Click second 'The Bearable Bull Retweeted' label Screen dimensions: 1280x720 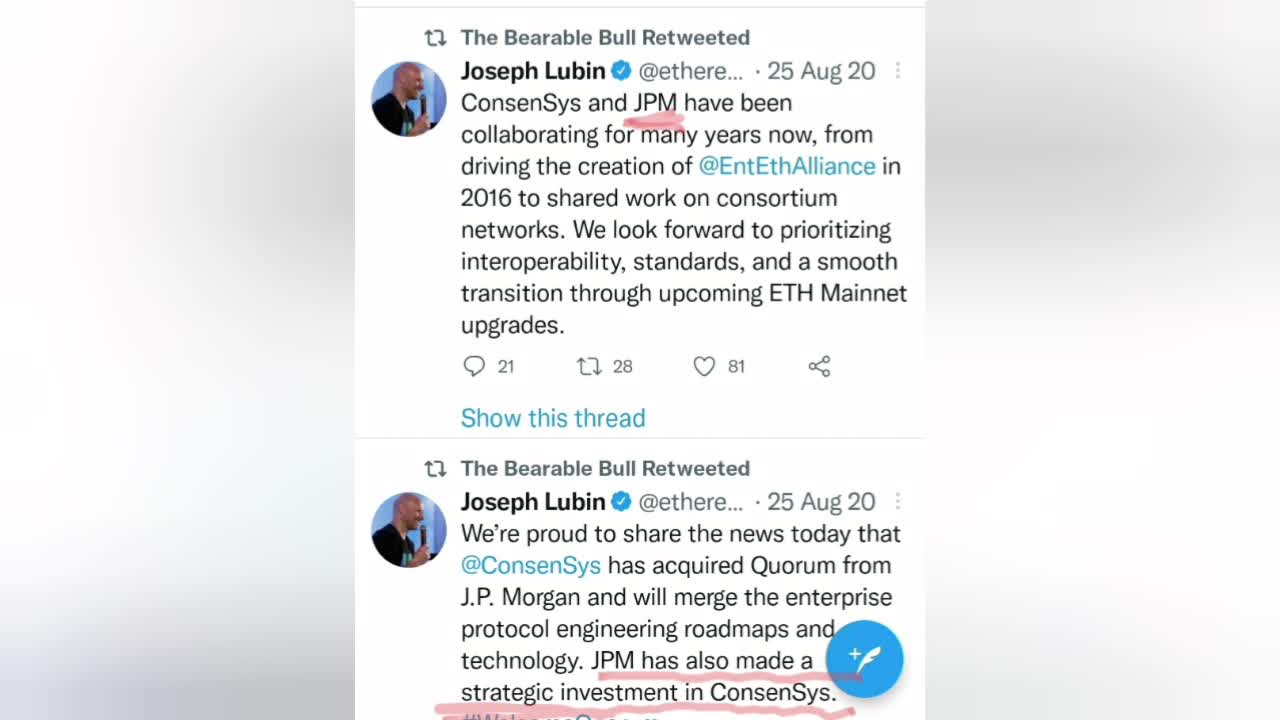(604, 469)
